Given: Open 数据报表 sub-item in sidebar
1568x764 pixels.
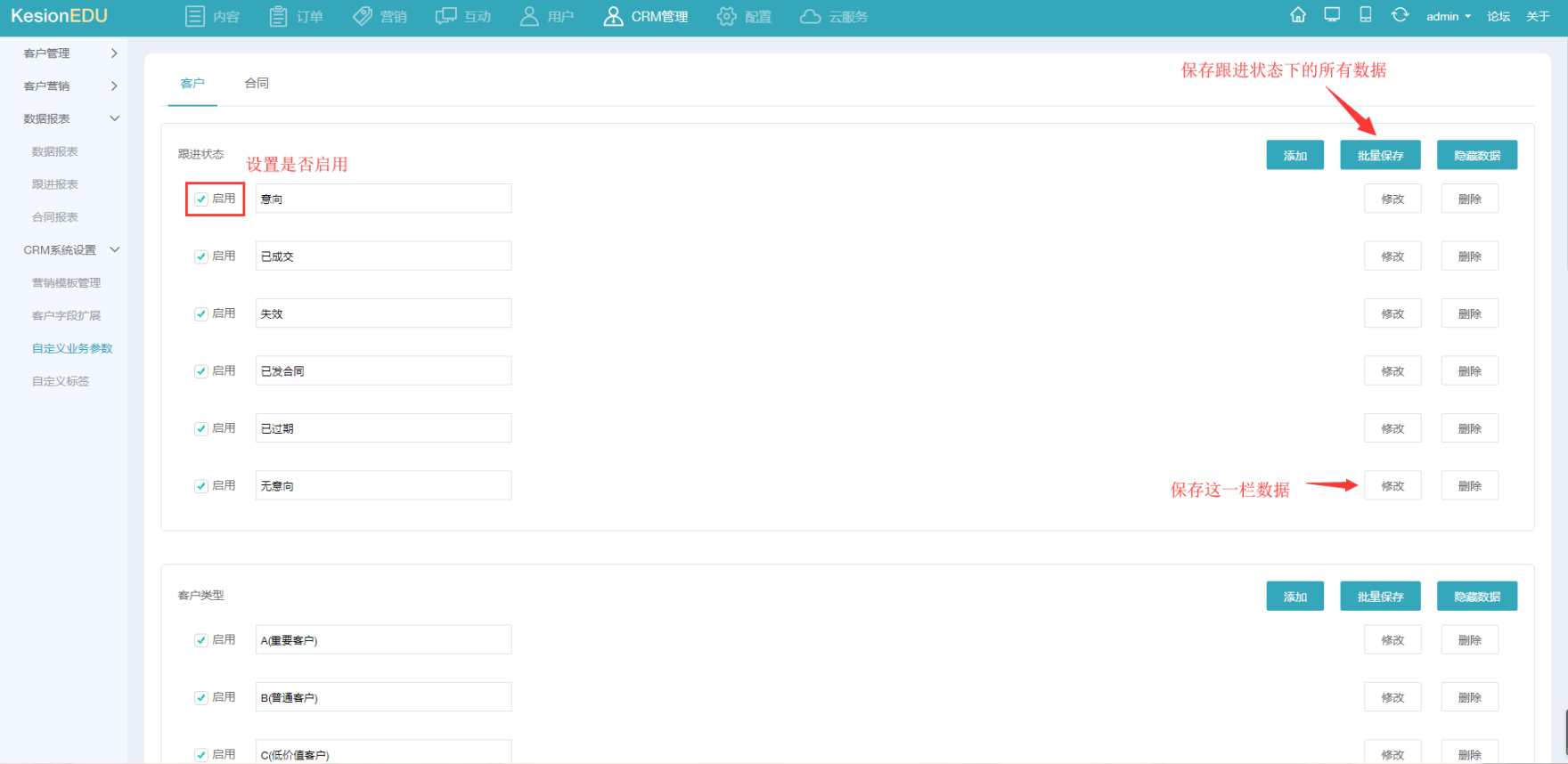Looking at the screenshot, I should coord(55,151).
